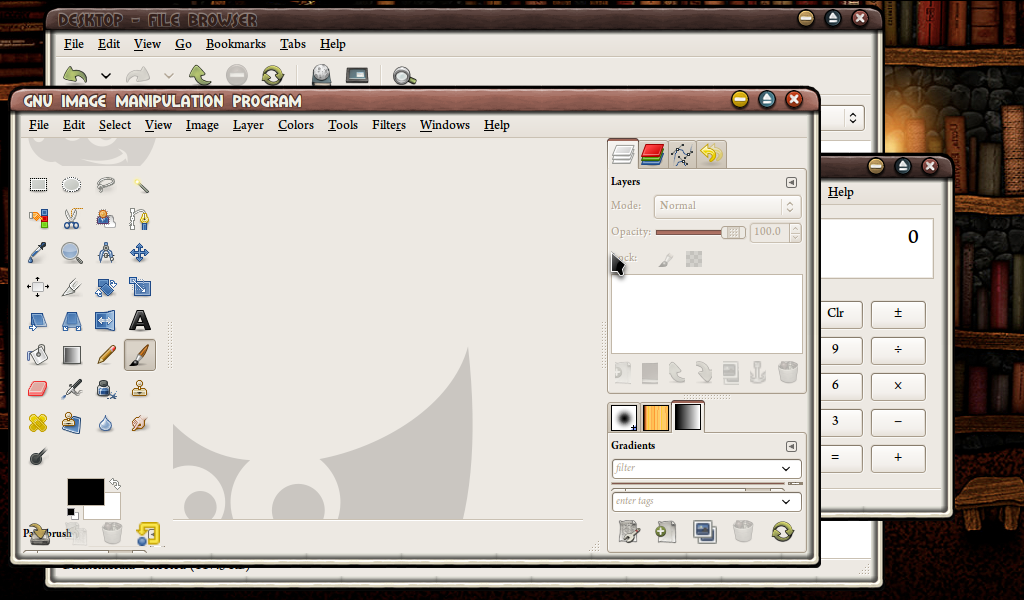This screenshot has width=1024, height=600.
Task: Open back history dropdown in File Browser
Action: [106, 76]
